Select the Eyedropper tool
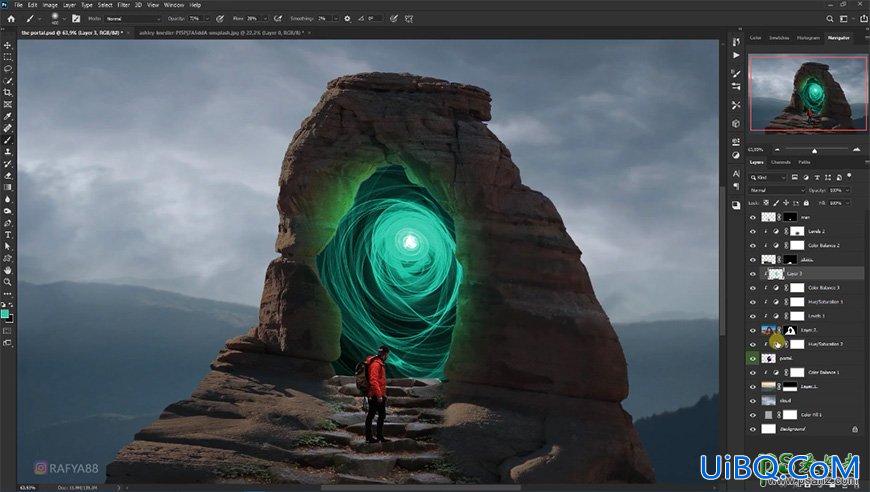The height and width of the screenshot is (492, 870). pyautogui.click(x=8, y=116)
